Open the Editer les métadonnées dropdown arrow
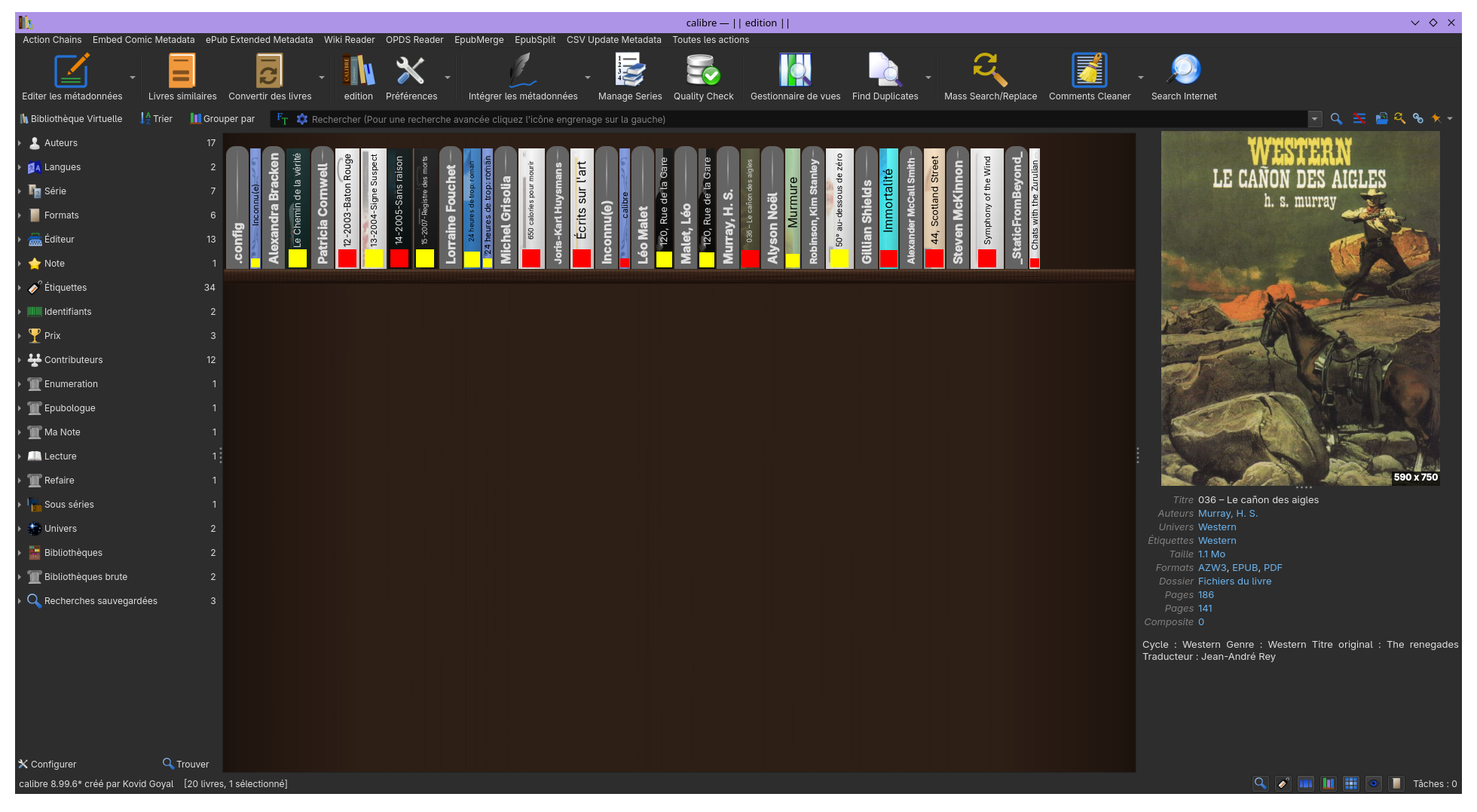This screenshot has width=1477, height=812. pyautogui.click(x=133, y=78)
